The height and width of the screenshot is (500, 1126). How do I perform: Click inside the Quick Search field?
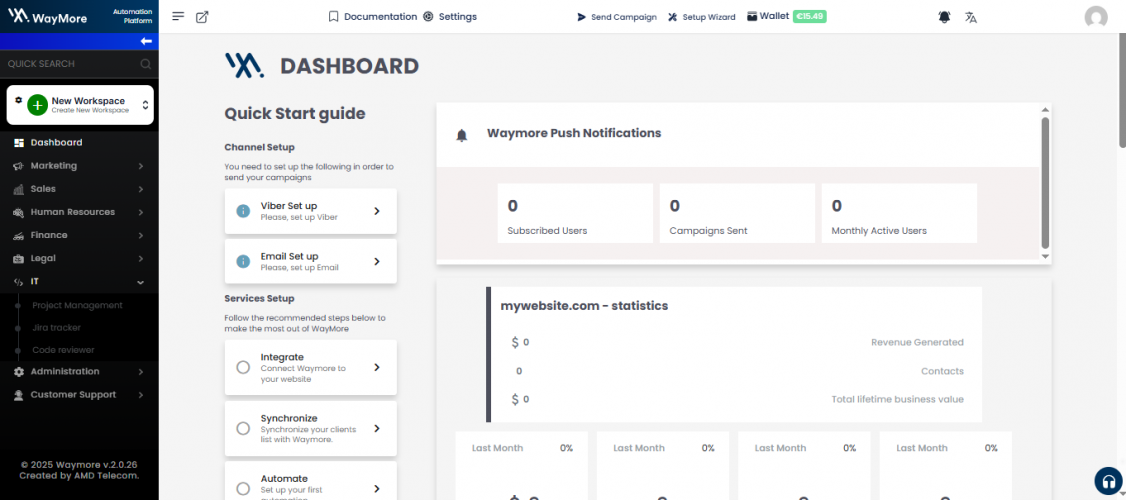[x=79, y=64]
